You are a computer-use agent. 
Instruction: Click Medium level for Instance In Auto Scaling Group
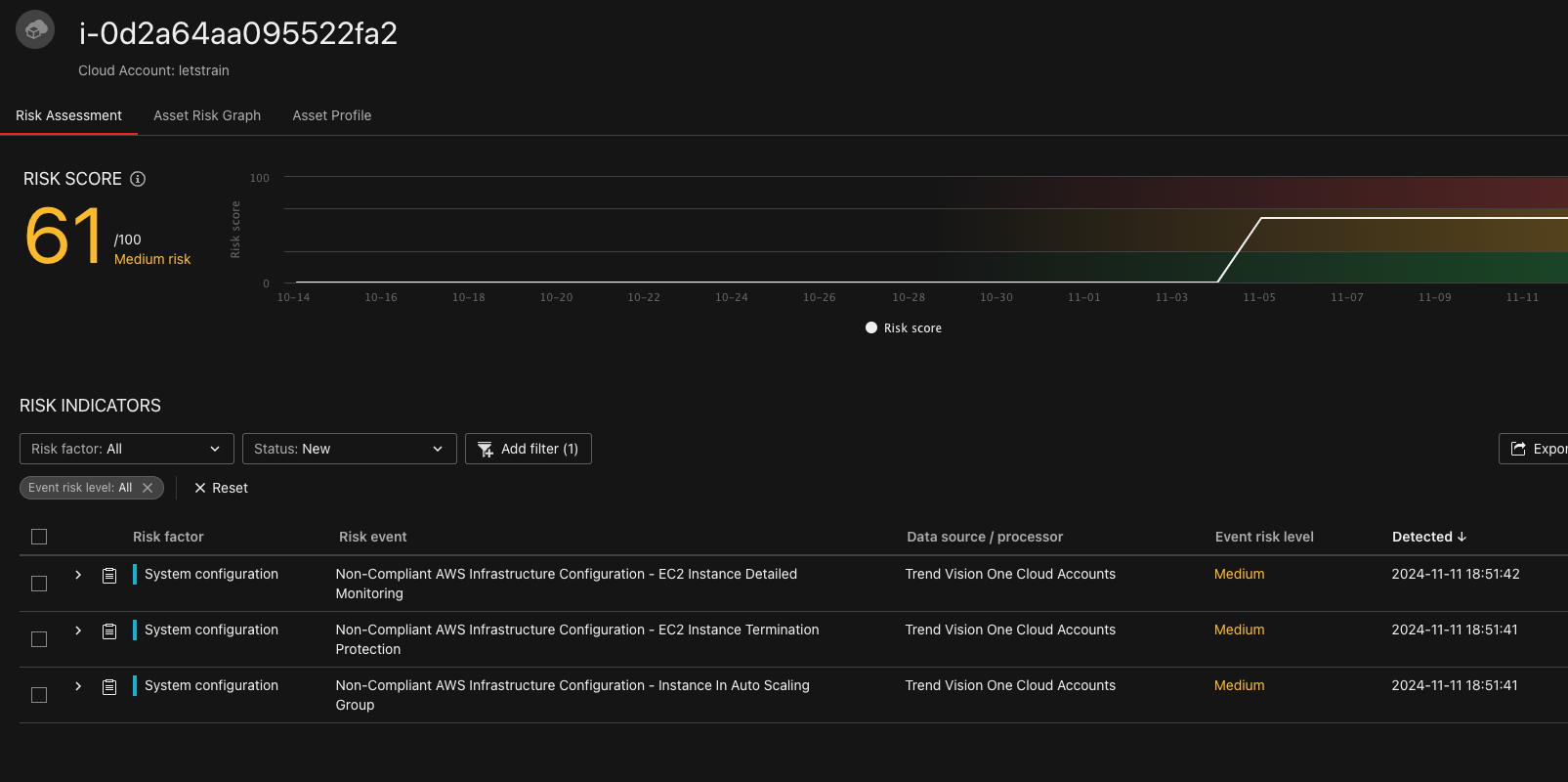(x=1239, y=685)
